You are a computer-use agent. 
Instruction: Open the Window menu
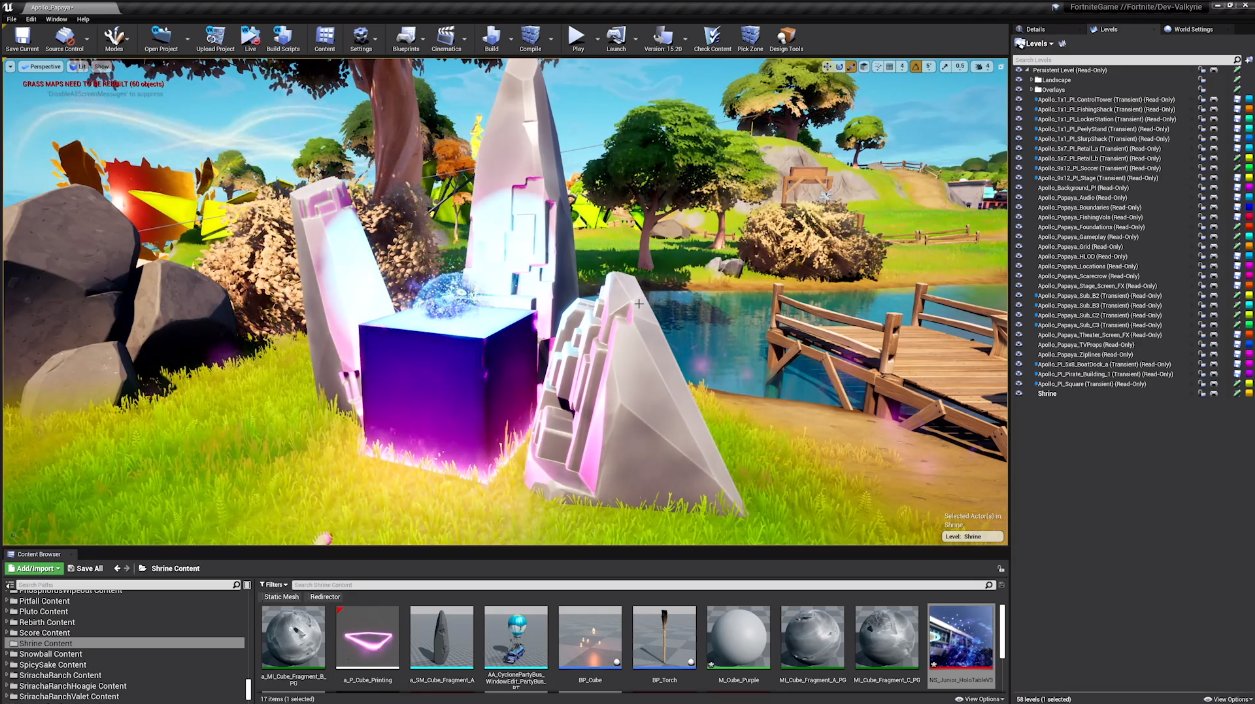[57, 19]
